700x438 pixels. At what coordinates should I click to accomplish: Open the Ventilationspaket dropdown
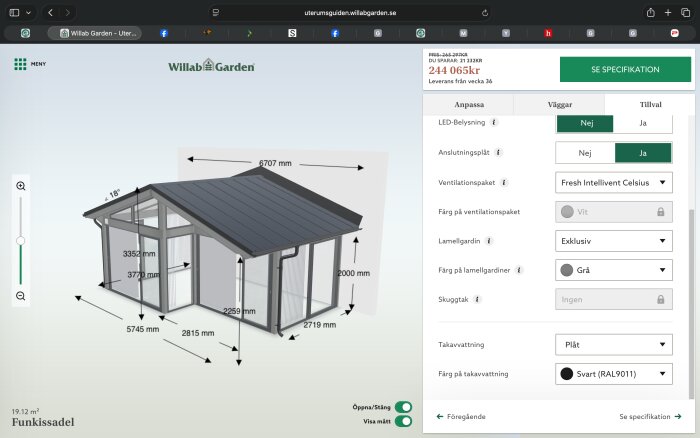[613, 183]
